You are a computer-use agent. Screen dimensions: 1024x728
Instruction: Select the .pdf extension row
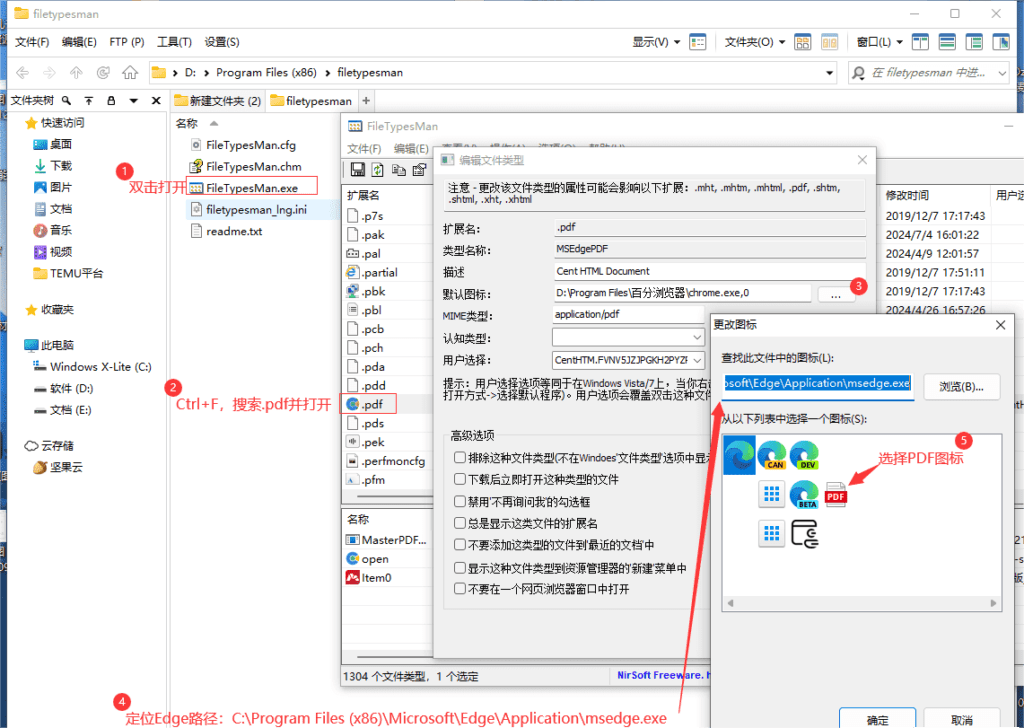(x=371, y=404)
